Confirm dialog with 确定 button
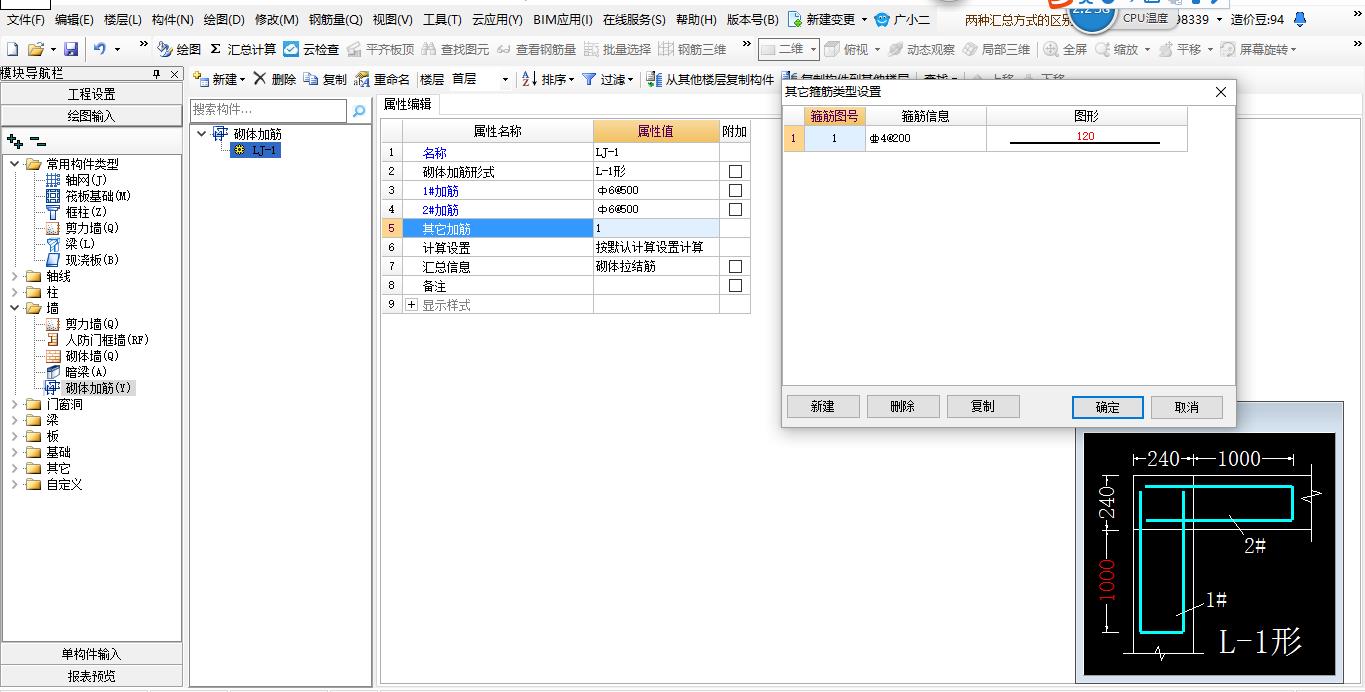 pyautogui.click(x=1107, y=407)
